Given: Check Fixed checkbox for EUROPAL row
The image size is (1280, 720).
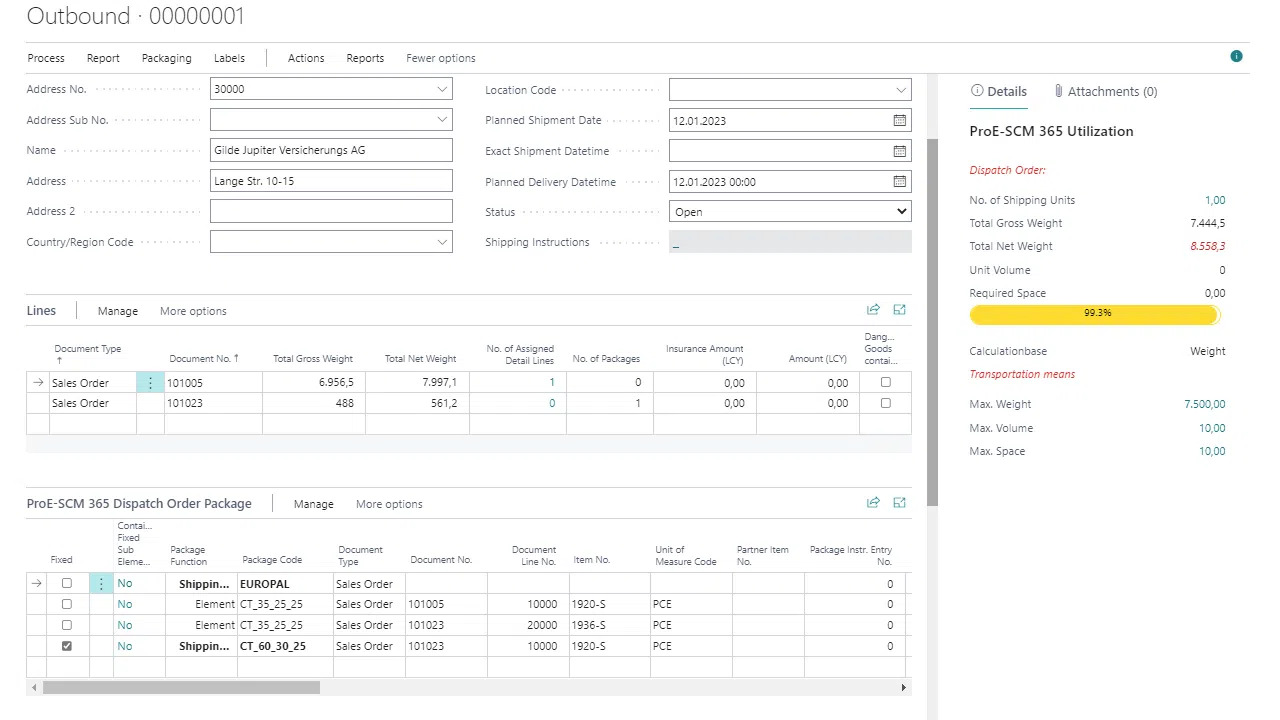Looking at the screenshot, I should point(67,583).
